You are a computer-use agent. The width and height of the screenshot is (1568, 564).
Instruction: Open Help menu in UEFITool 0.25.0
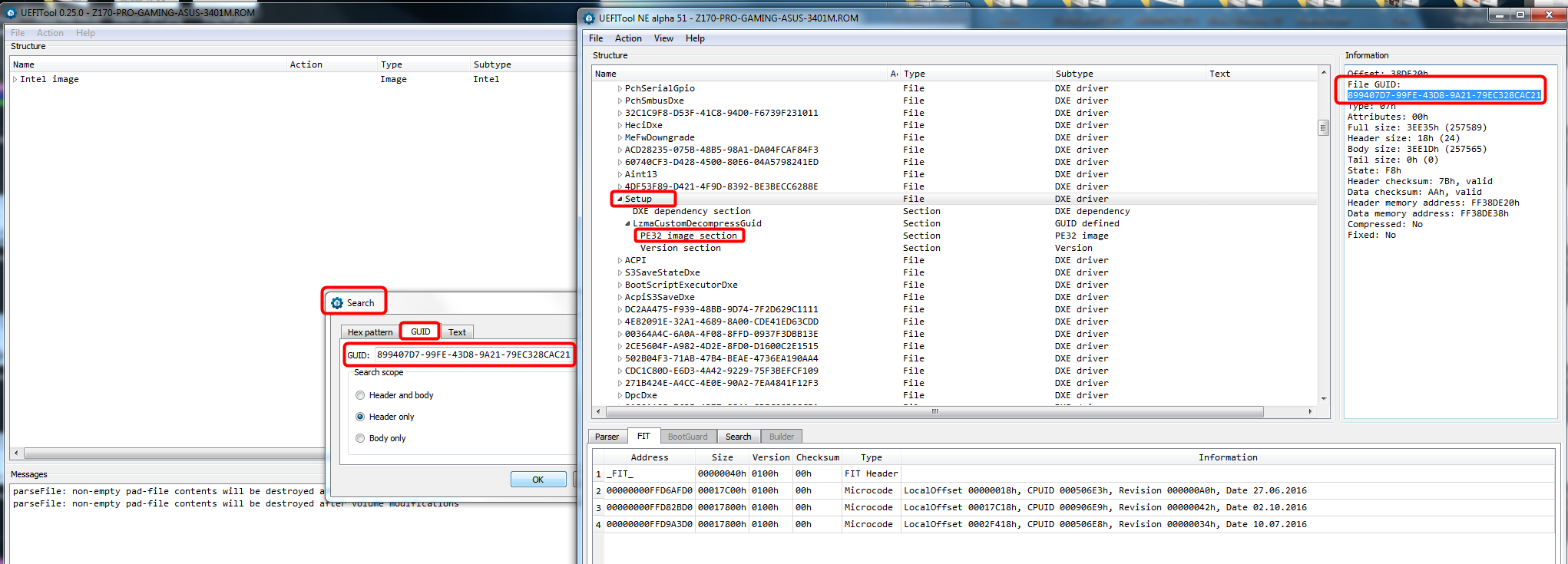pos(85,33)
